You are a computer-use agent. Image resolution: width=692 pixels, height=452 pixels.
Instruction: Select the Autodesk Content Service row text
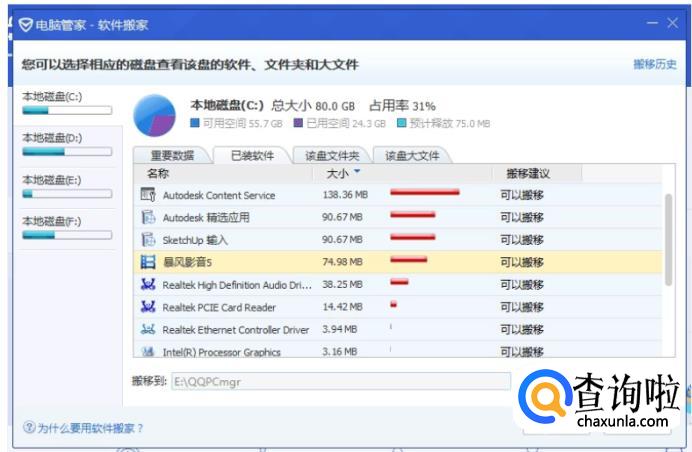[x=219, y=195]
